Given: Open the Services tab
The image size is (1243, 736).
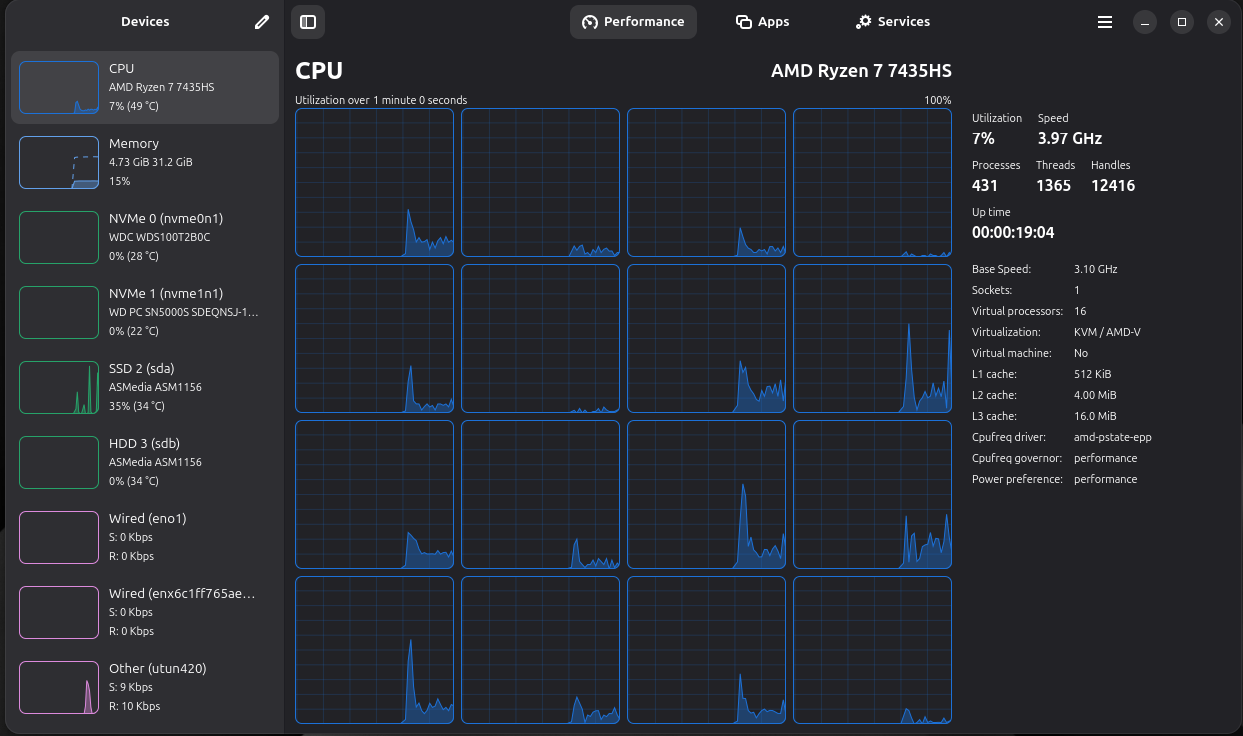Looking at the screenshot, I should click(x=892, y=22).
